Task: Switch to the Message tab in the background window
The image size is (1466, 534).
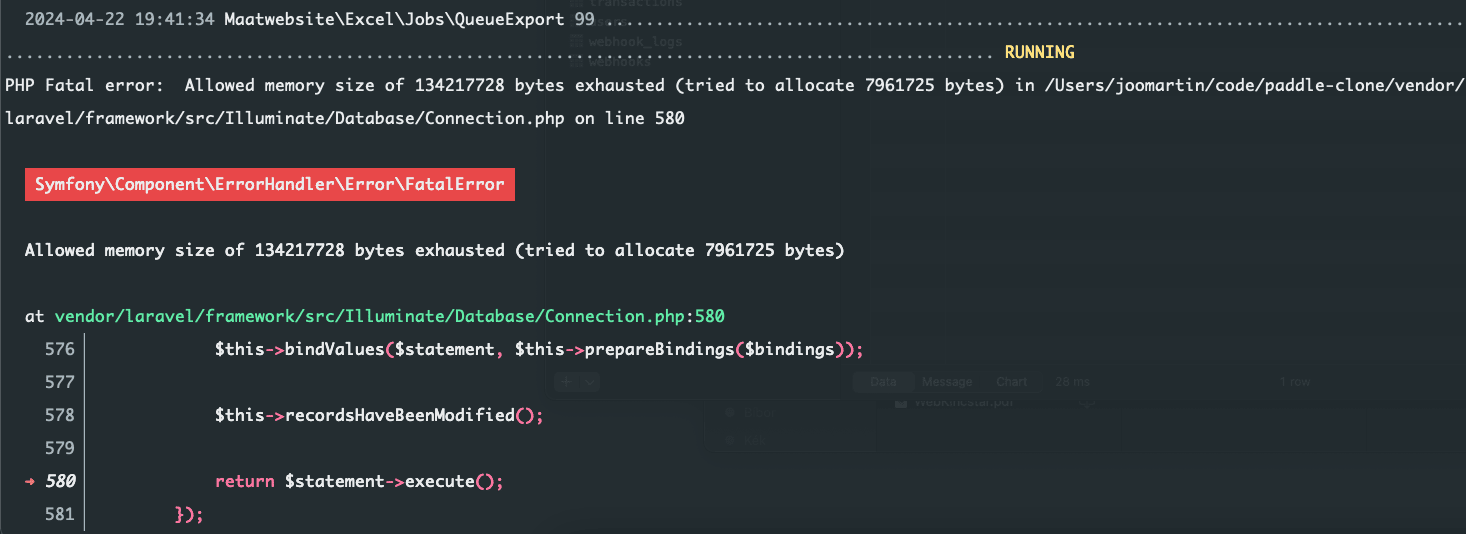Action: (x=947, y=382)
